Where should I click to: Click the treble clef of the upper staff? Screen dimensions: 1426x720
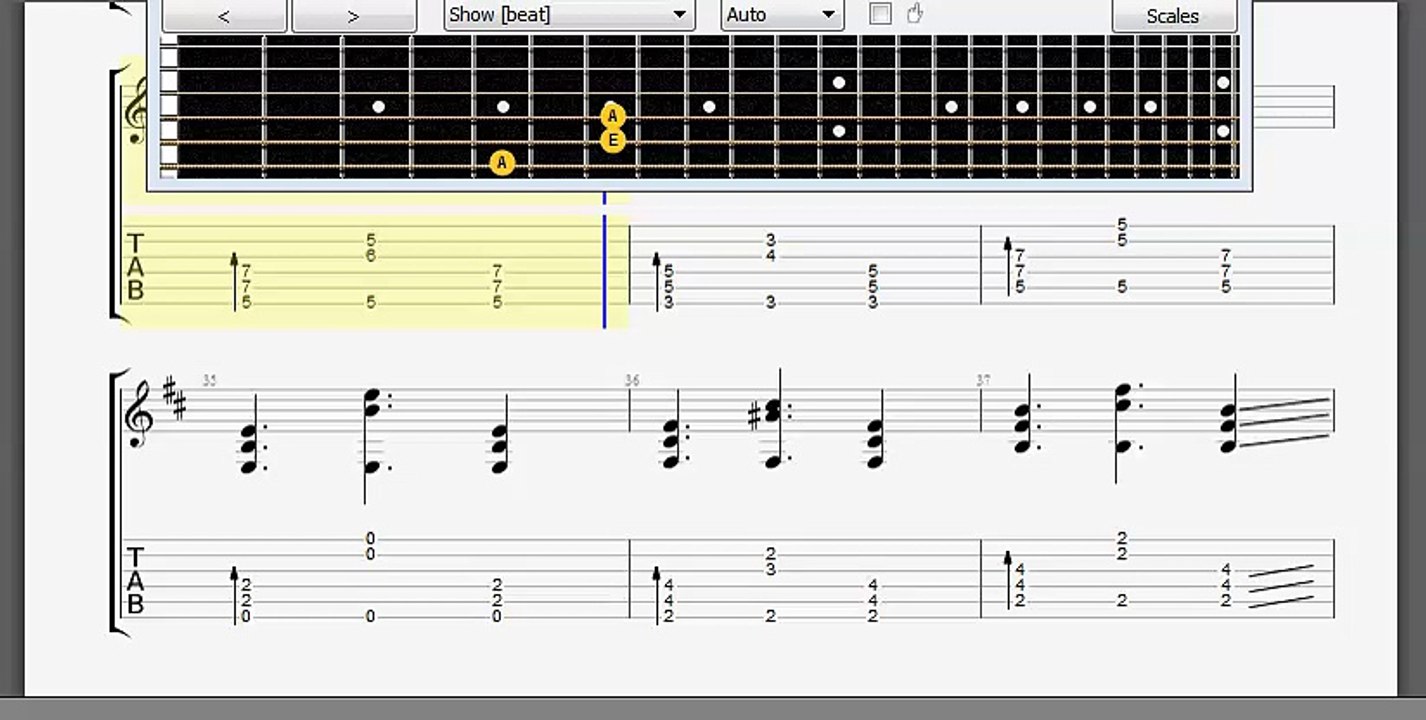click(x=135, y=112)
